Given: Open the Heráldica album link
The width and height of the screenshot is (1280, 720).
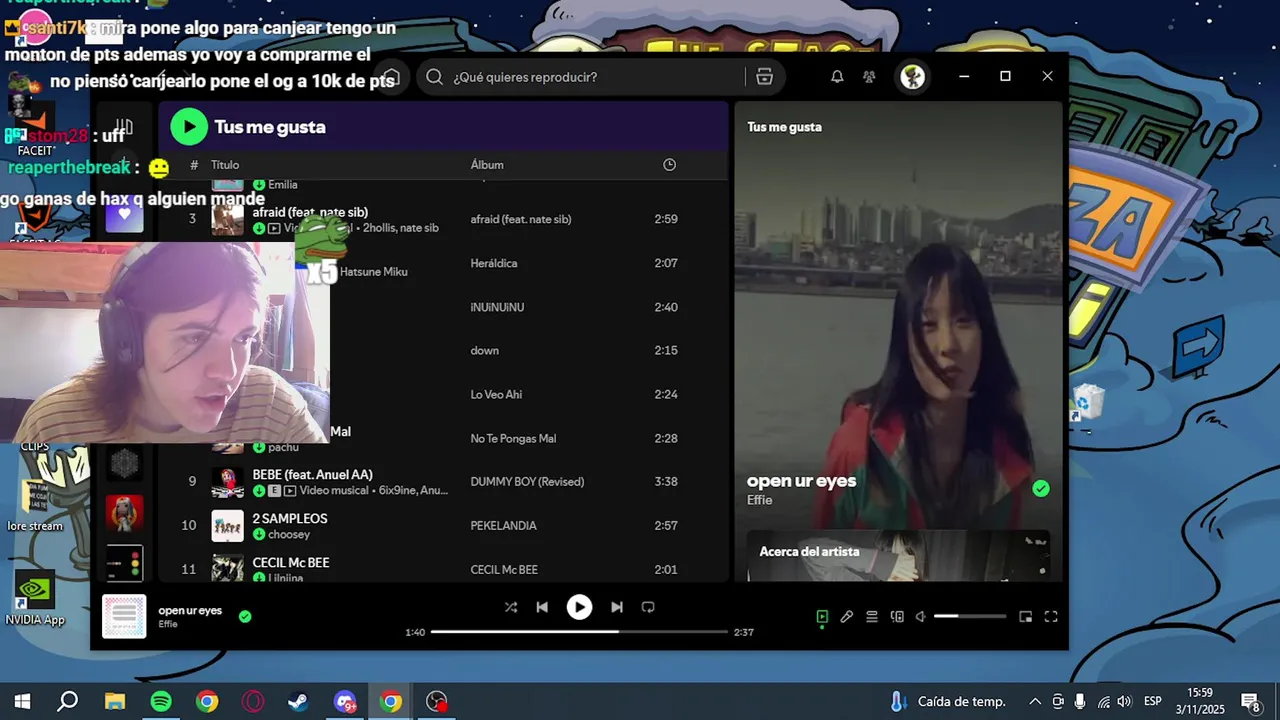Looking at the screenshot, I should (494, 263).
